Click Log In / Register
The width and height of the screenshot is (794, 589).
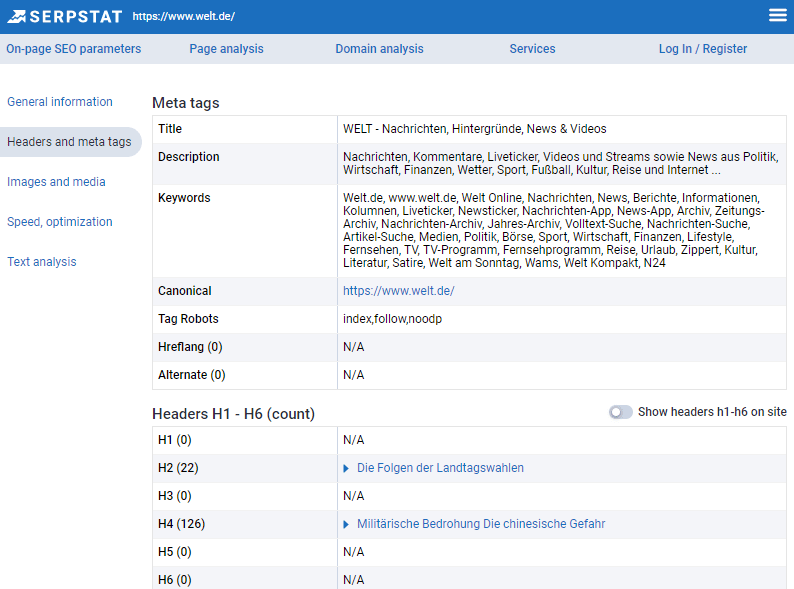[702, 49]
